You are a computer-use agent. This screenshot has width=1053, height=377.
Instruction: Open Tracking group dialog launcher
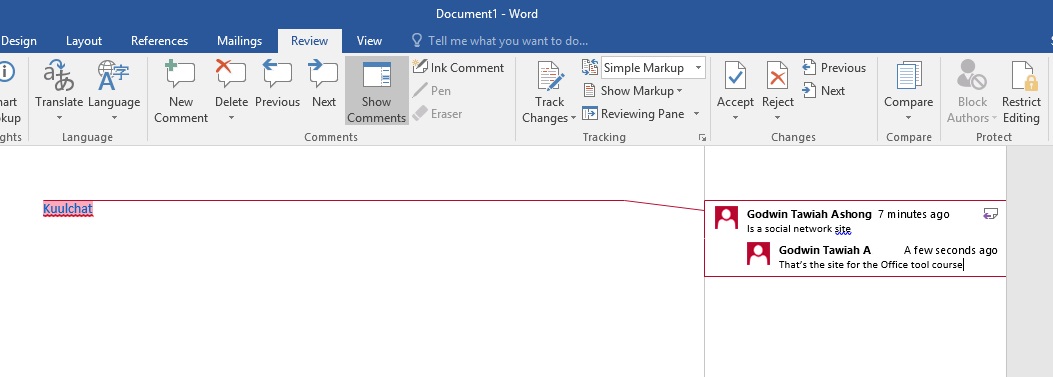point(702,137)
